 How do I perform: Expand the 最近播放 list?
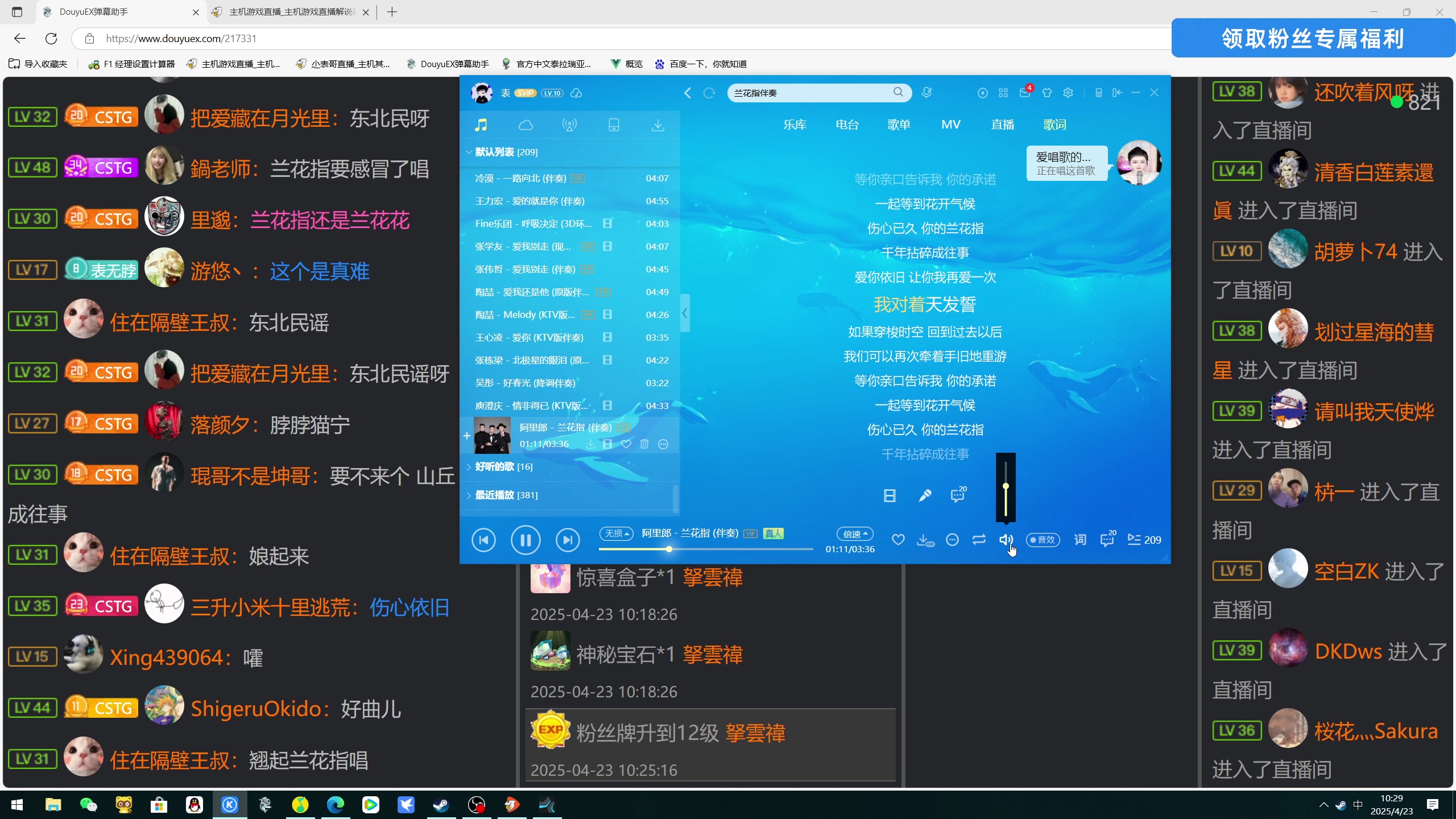469,495
